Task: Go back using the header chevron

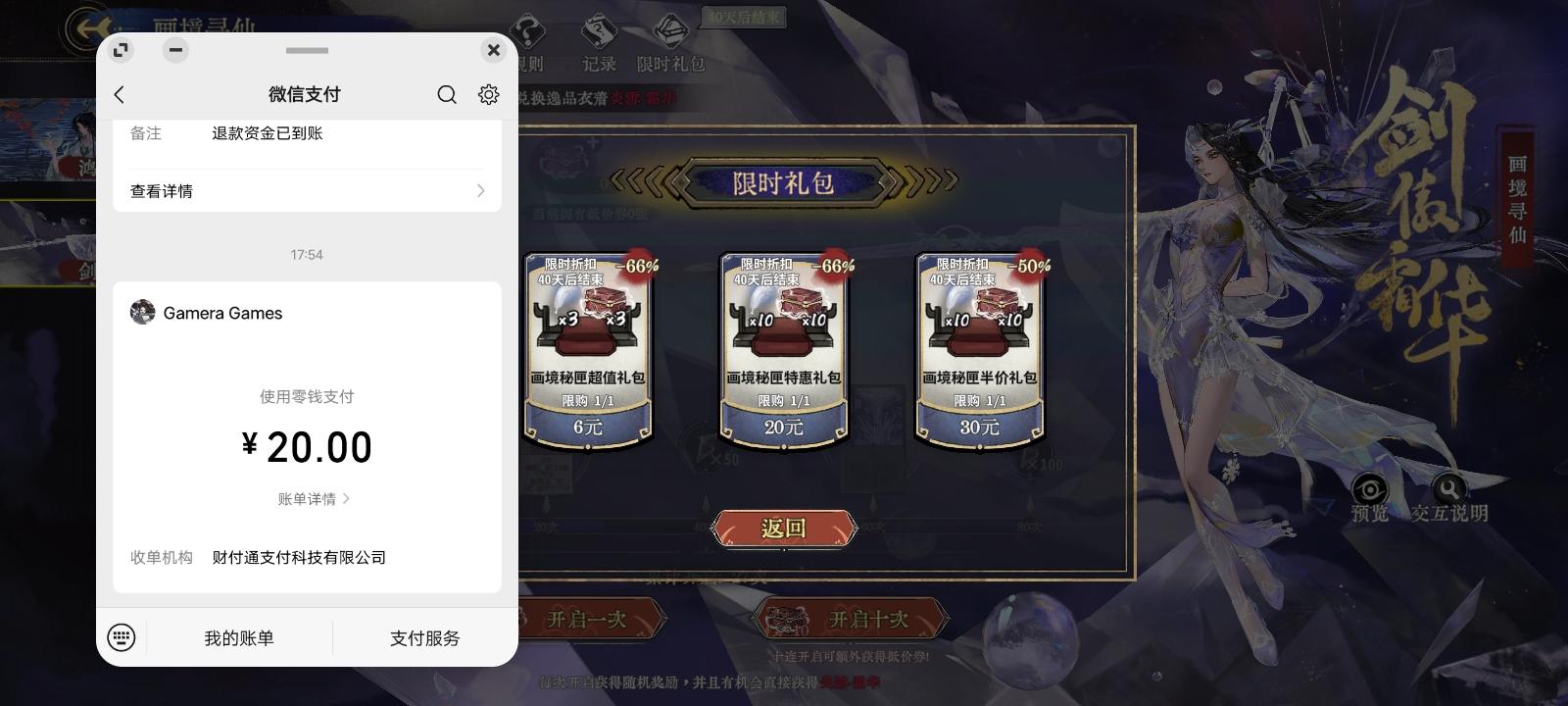Action: click(120, 94)
